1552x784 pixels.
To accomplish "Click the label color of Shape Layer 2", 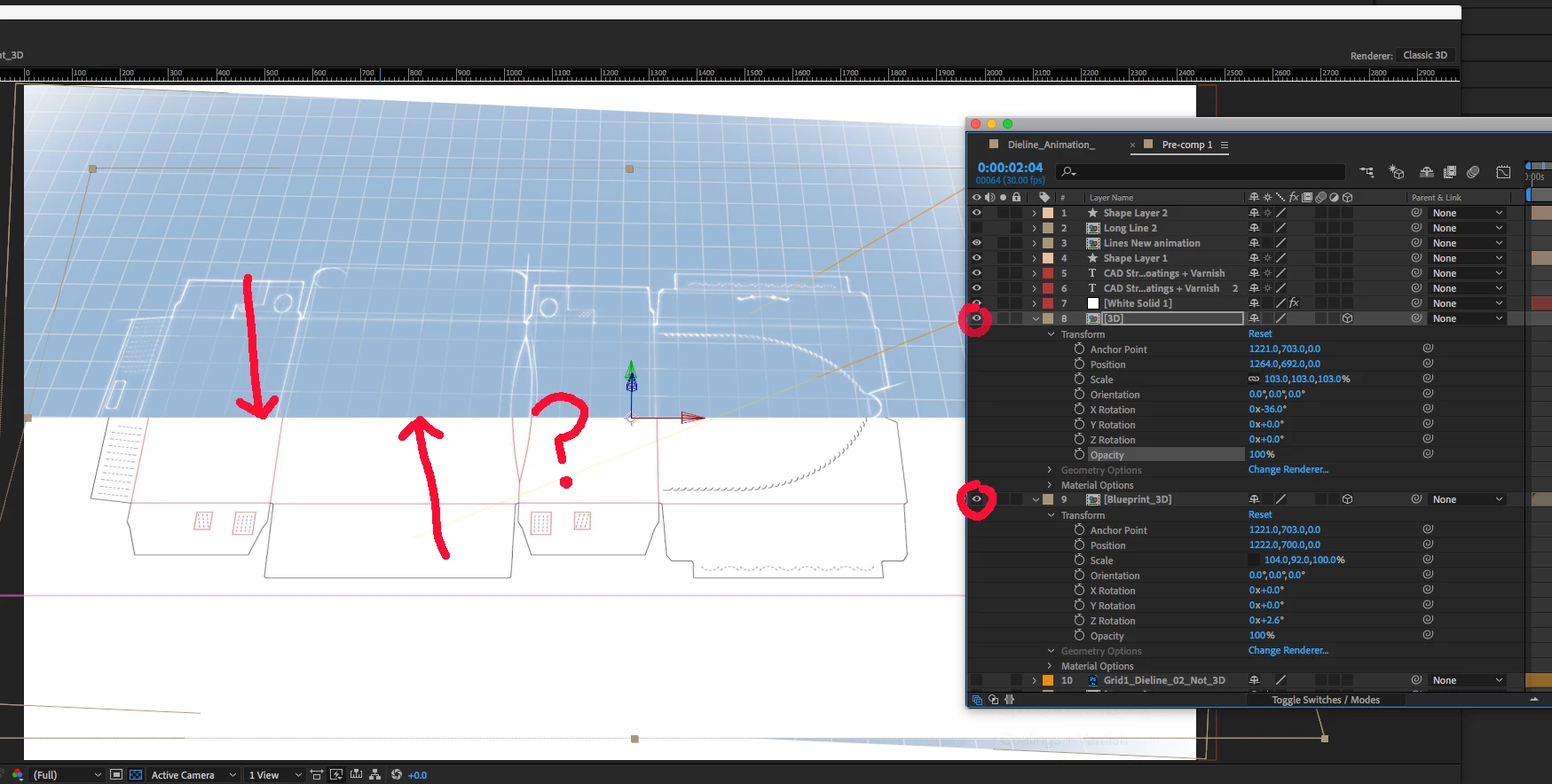I will (1048, 213).
